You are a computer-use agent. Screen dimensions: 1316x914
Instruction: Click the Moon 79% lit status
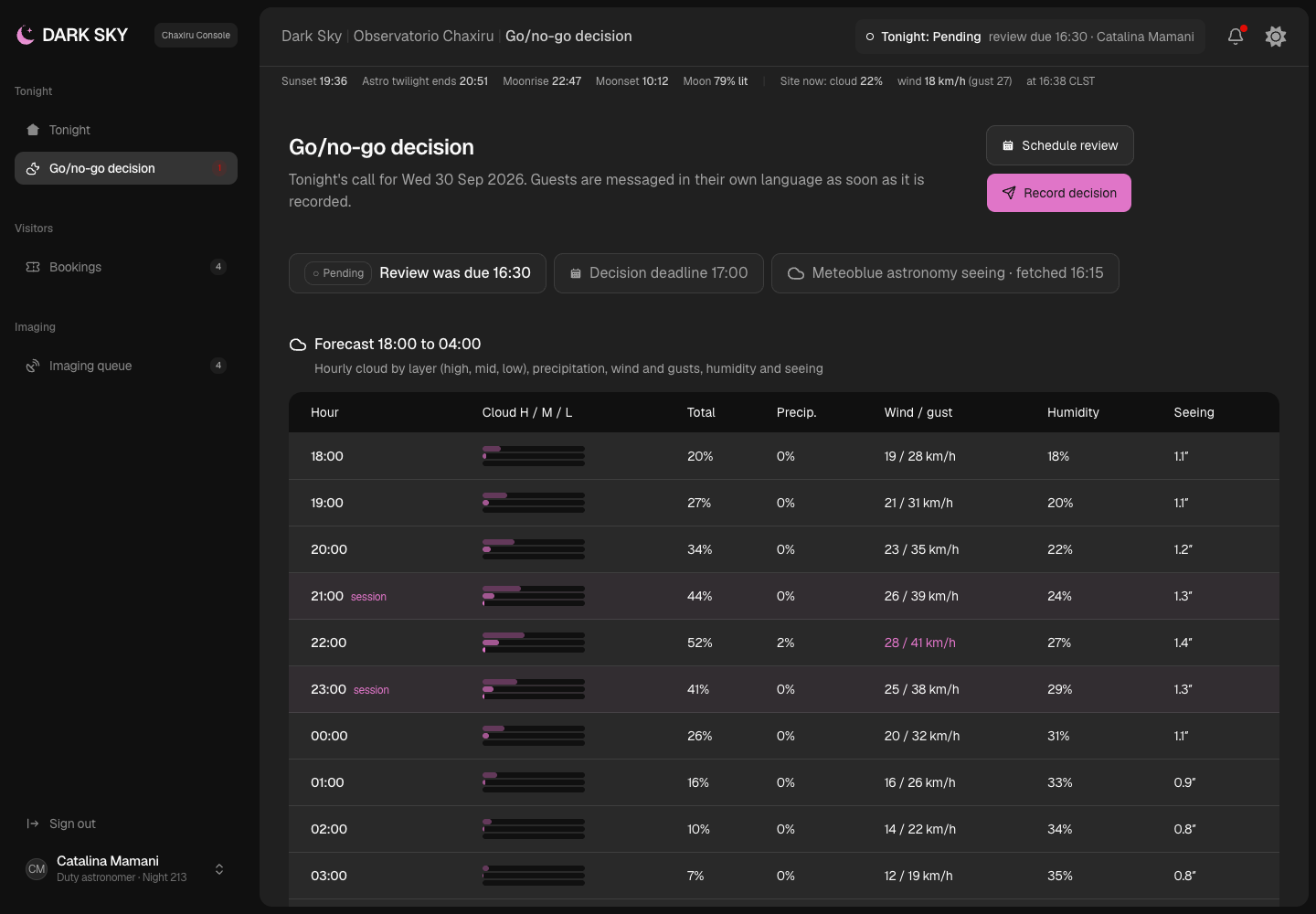coord(716,81)
